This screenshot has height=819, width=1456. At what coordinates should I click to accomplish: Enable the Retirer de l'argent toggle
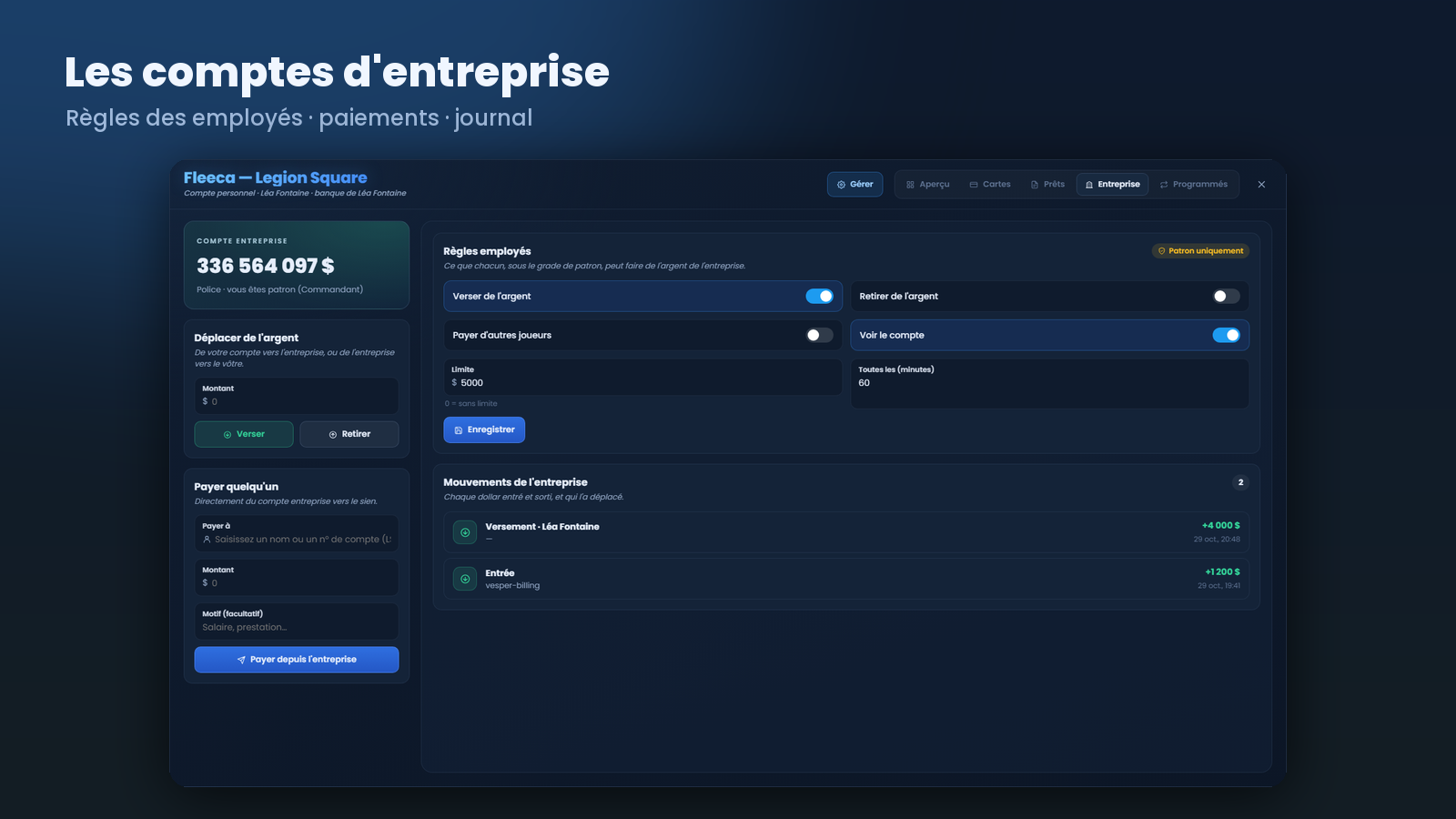[x=1226, y=296]
